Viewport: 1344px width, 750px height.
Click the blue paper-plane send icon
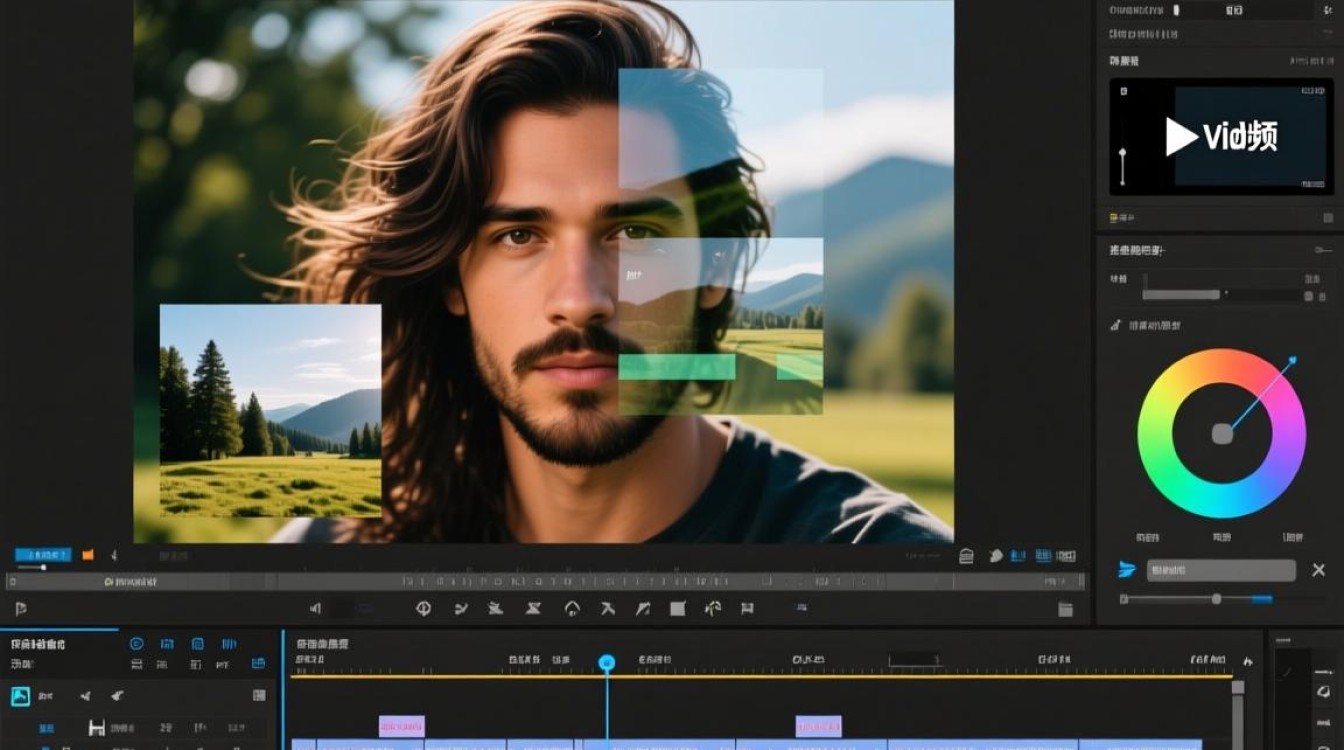pos(1127,570)
